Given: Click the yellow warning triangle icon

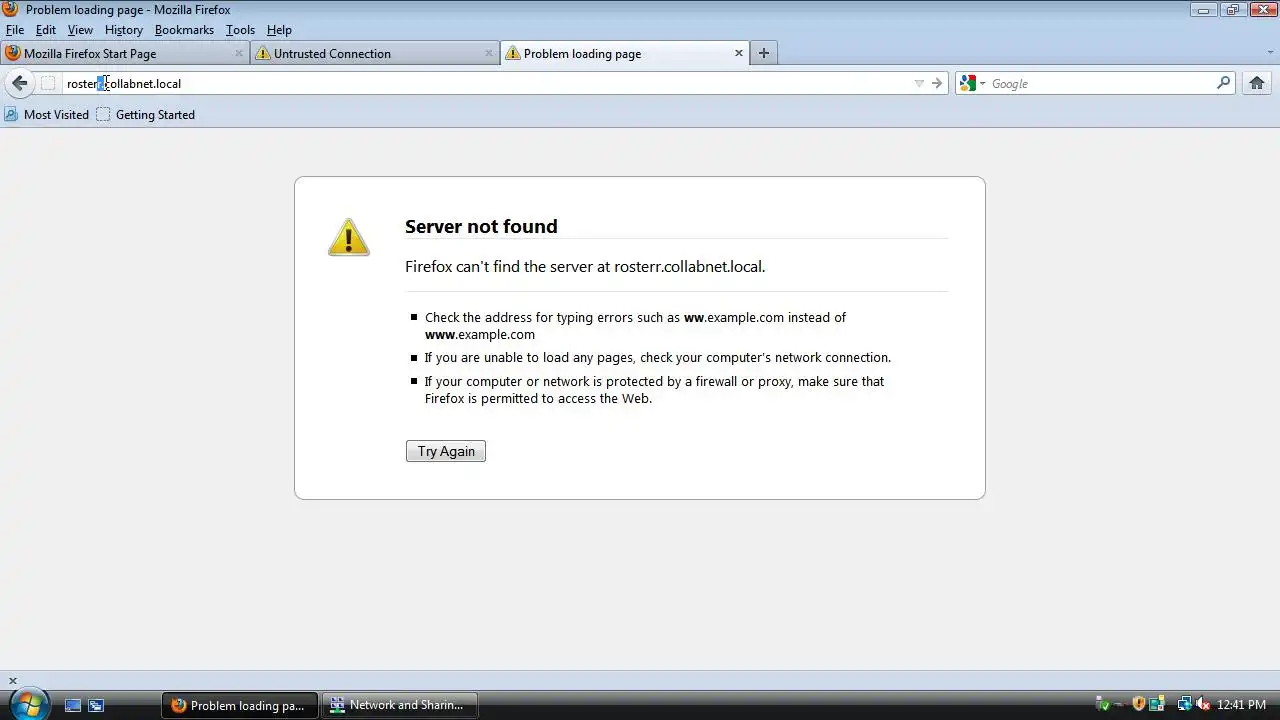Looking at the screenshot, I should click(349, 238).
